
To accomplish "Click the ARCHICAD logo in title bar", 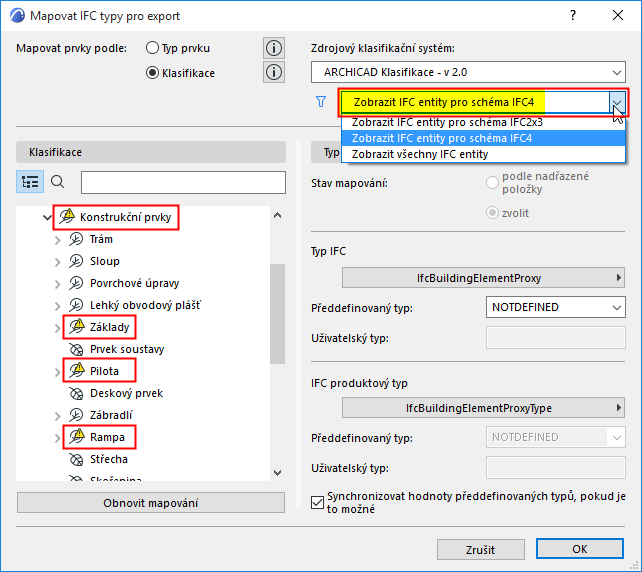I will coord(17,16).
